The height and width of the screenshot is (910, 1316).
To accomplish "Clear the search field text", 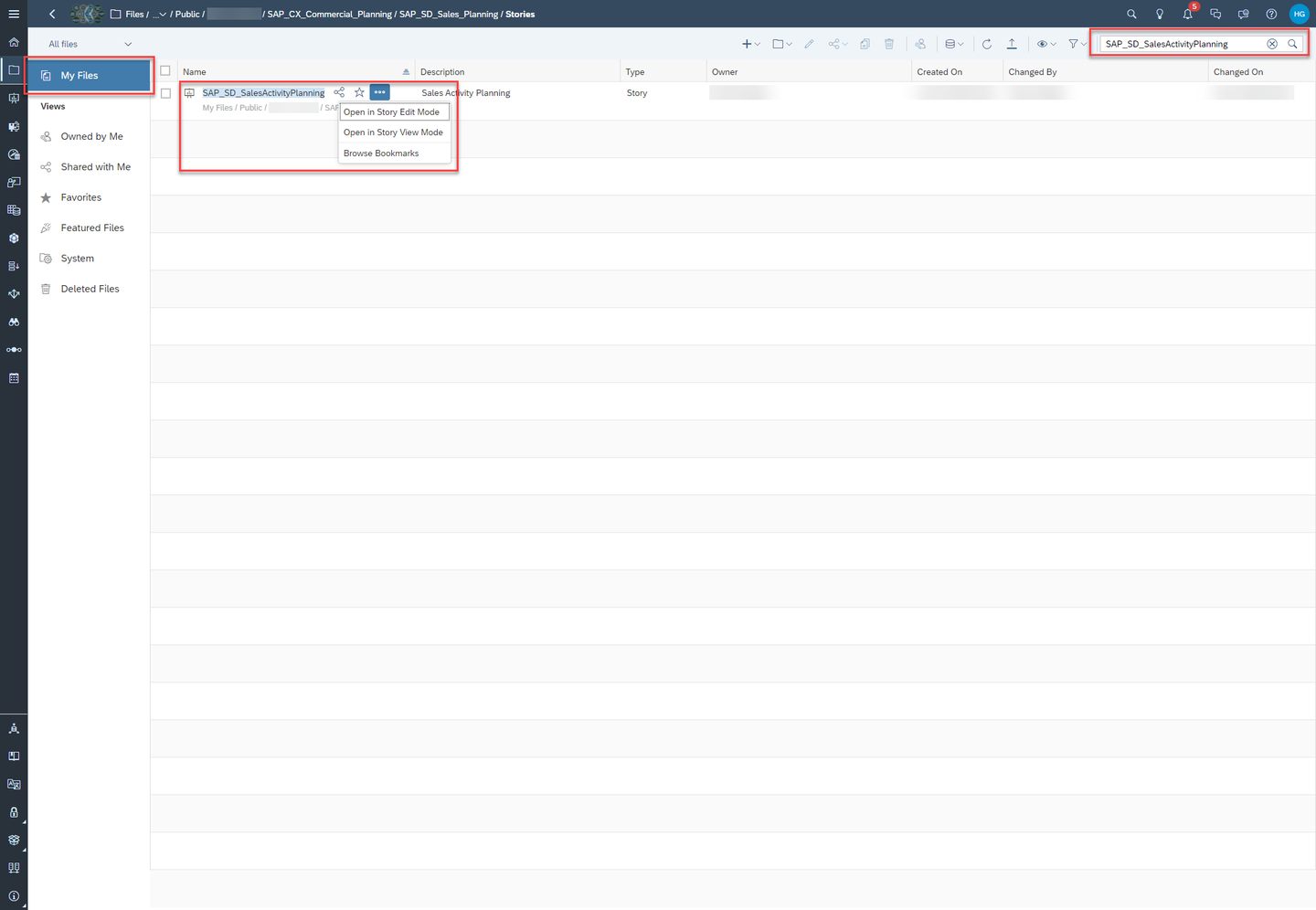I will (1272, 44).
